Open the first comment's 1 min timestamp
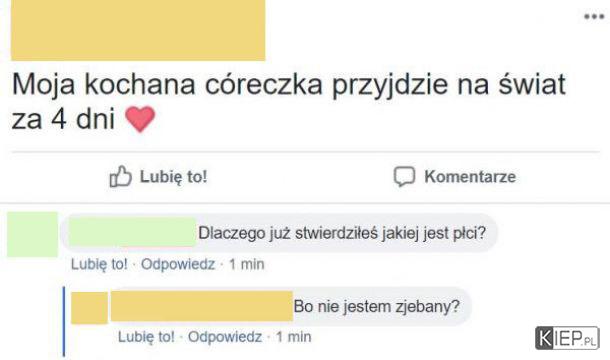Screen dimensions: 610x360 click(247, 264)
